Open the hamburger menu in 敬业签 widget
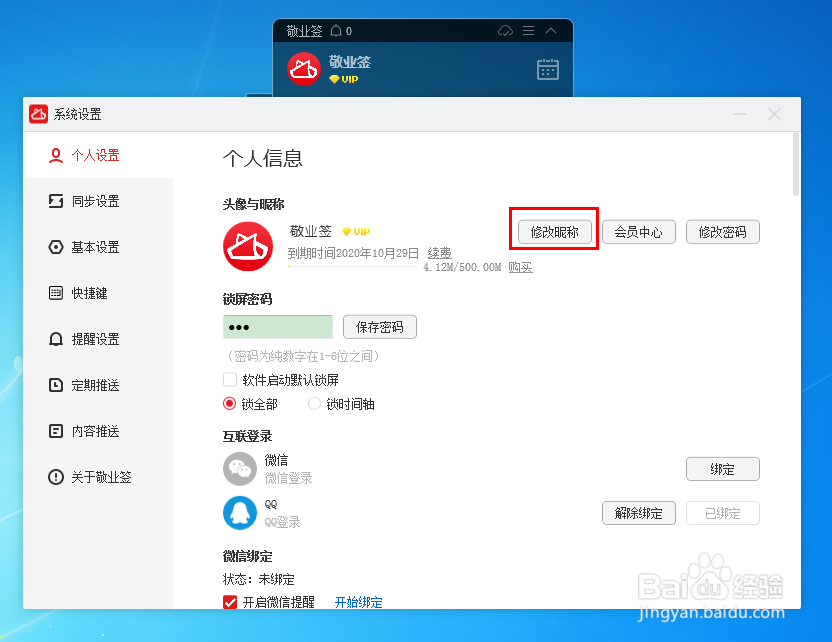Viewport: 832px width, 642px height. click(528, 31)
